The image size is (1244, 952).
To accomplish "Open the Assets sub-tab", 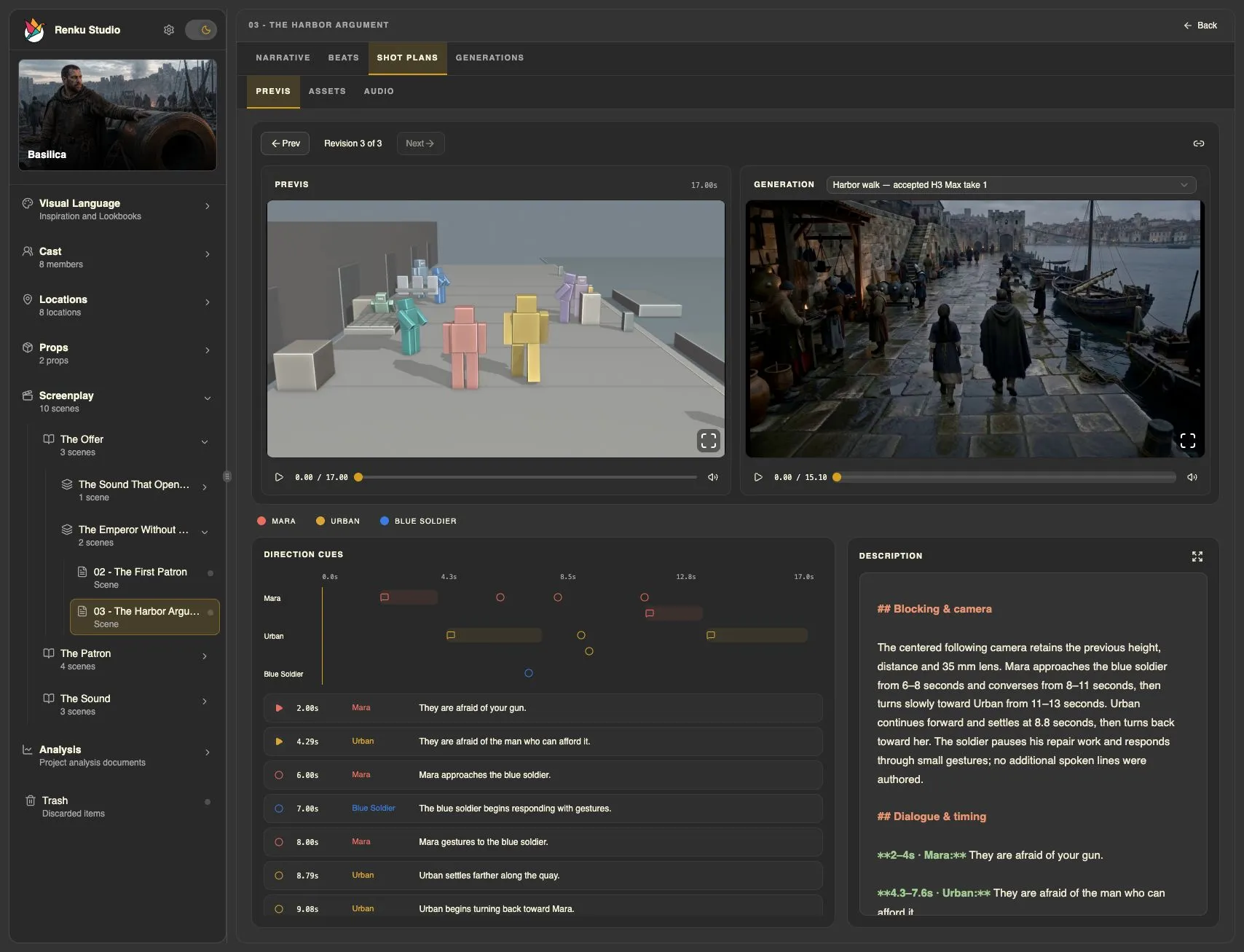I will pos(327,91).
